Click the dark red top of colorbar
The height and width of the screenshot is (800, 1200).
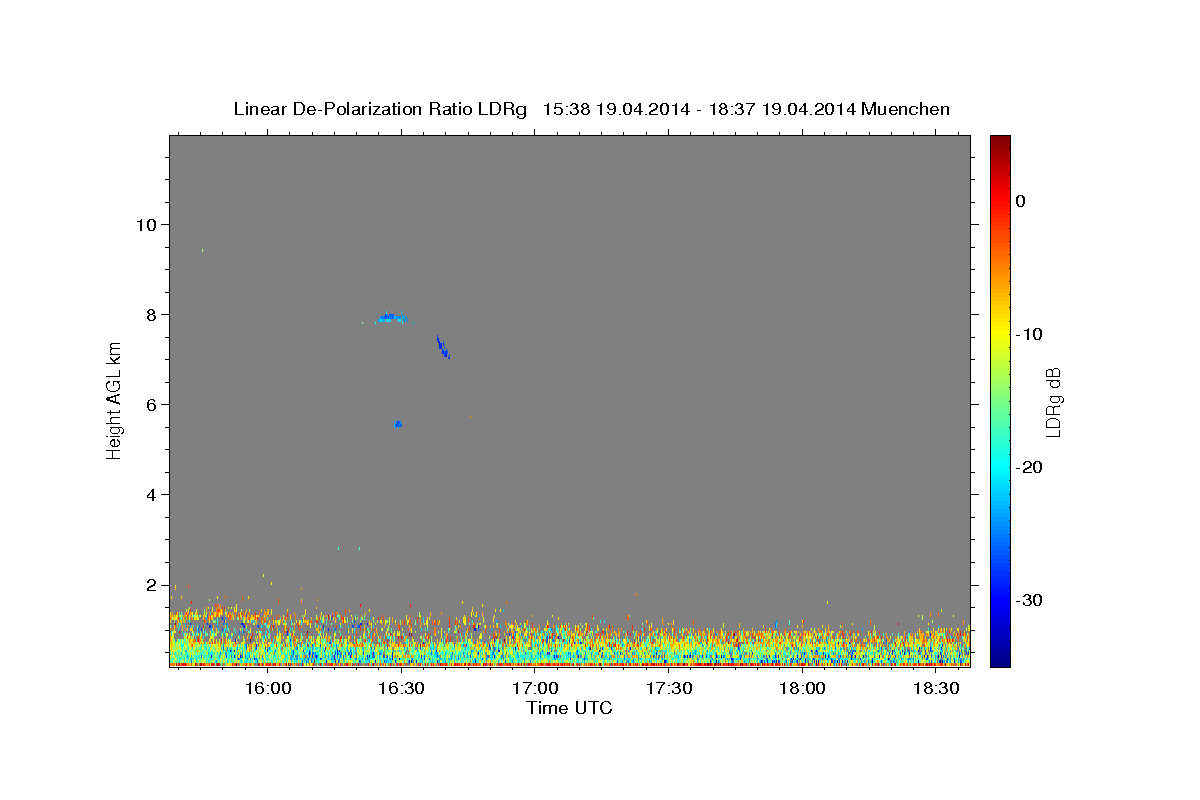pyautogui.click(x=1000, y=142)
